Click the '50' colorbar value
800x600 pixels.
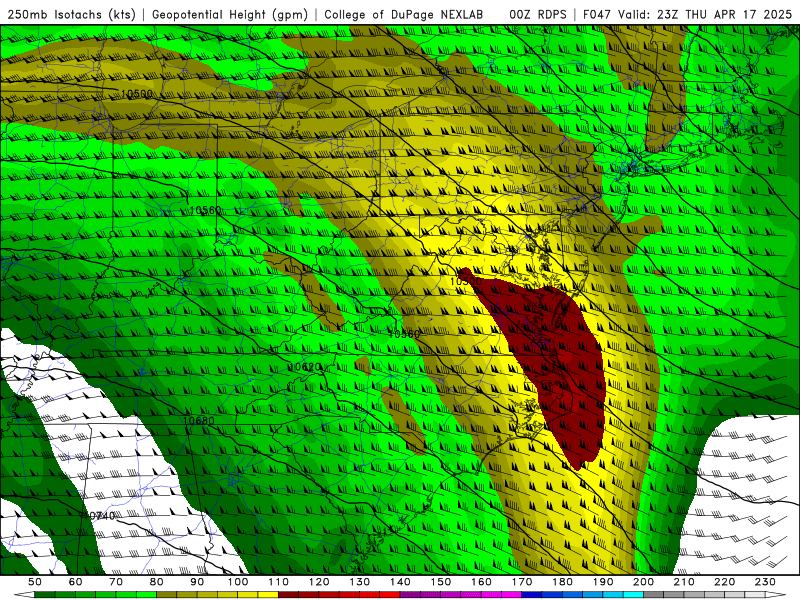(x=35, y=582)
